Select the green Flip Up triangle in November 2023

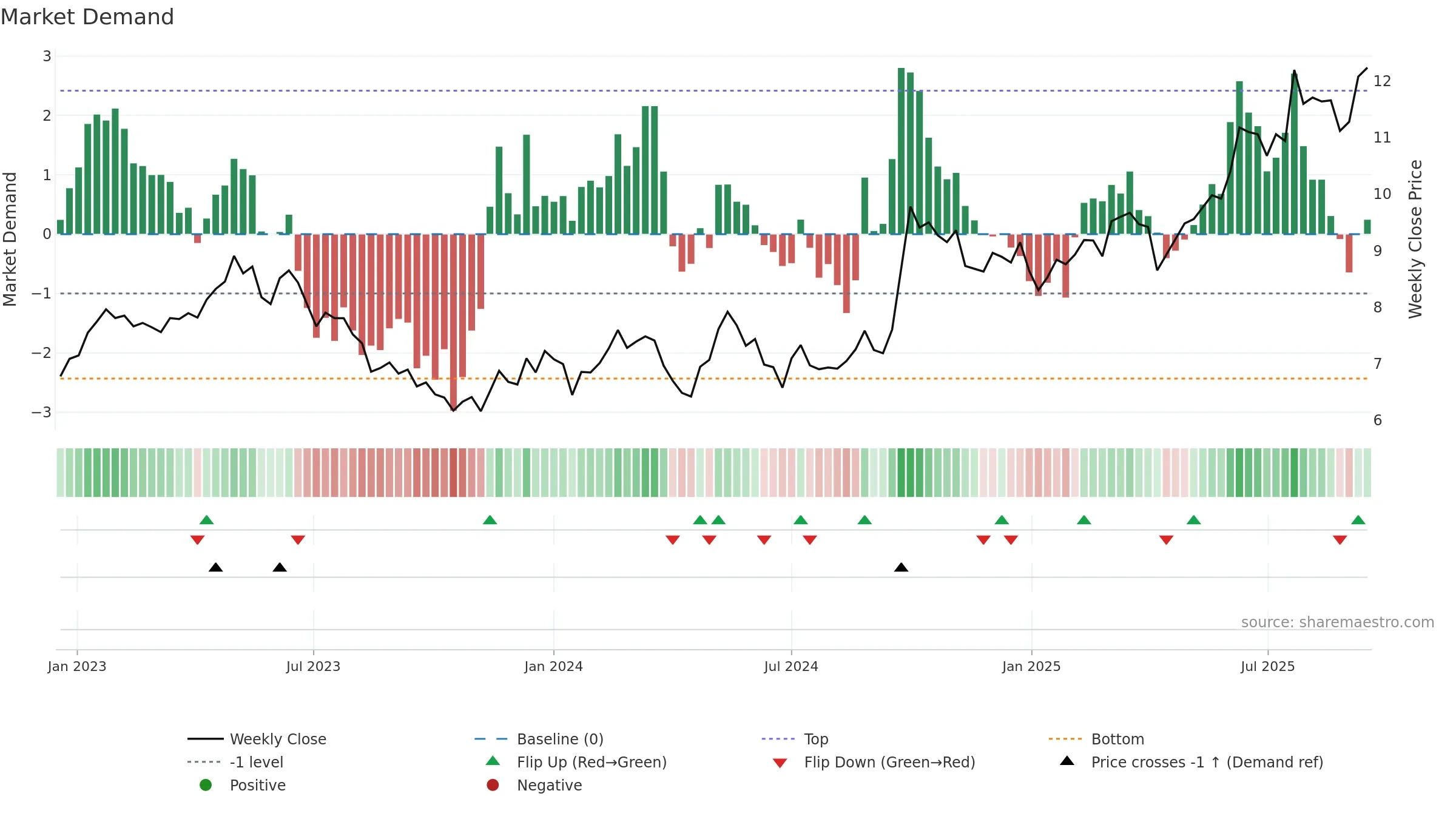490,520
